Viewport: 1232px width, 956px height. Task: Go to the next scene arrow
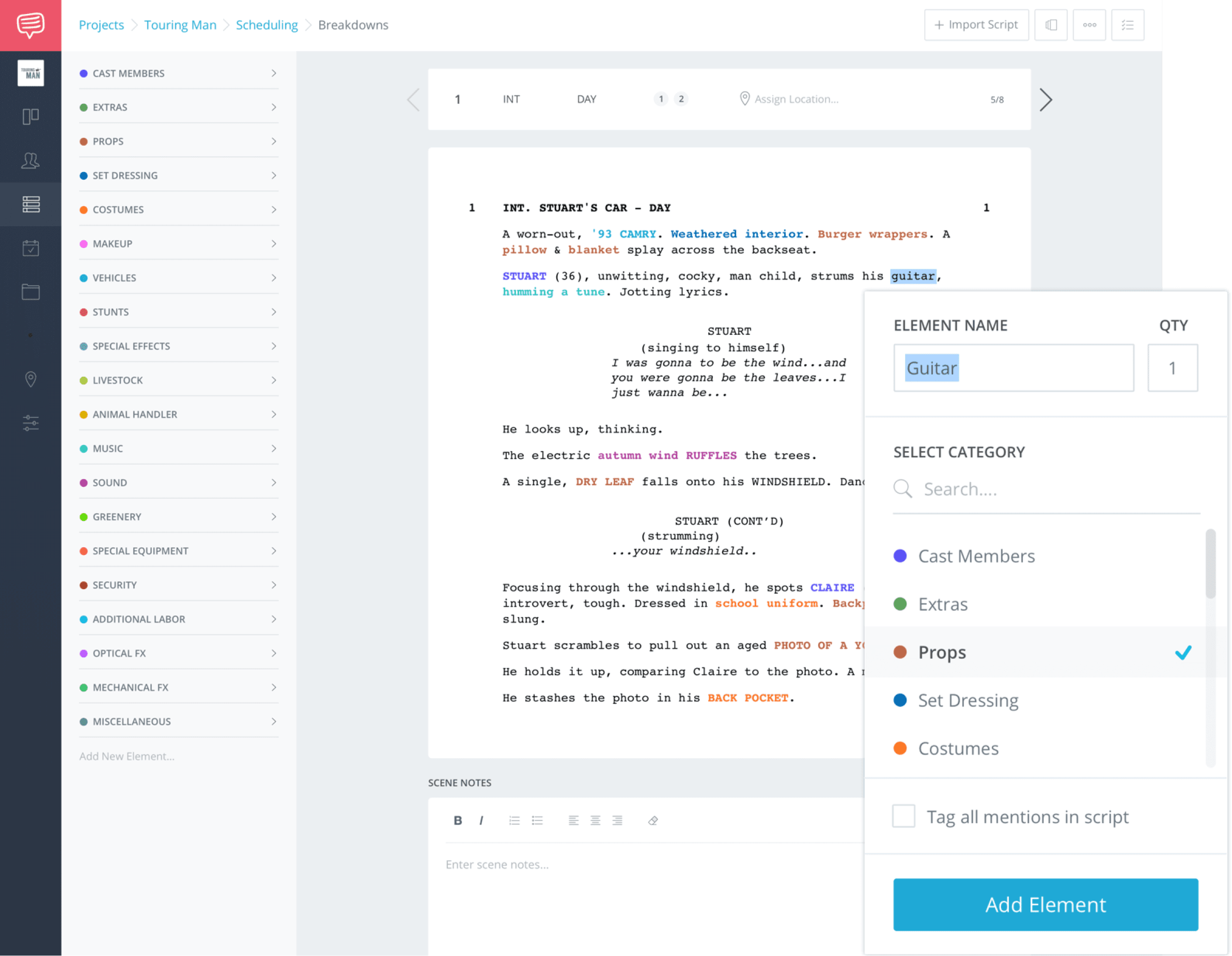coord(1046,100)
